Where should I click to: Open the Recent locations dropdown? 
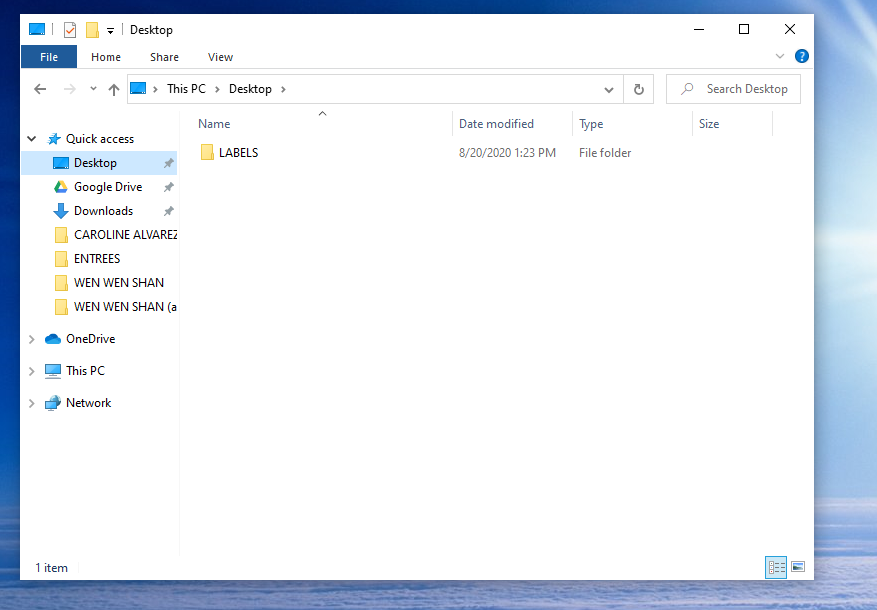tap(93, 89)
